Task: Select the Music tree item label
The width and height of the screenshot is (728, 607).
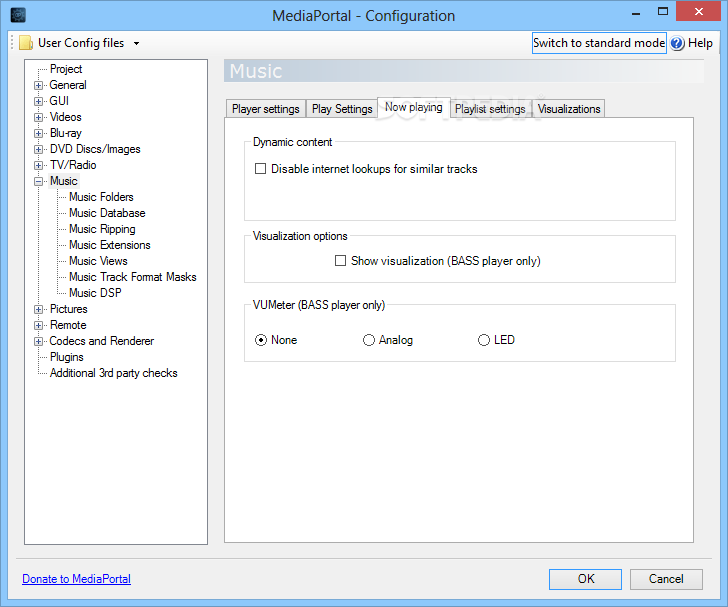Action: [x=64, y=181]
